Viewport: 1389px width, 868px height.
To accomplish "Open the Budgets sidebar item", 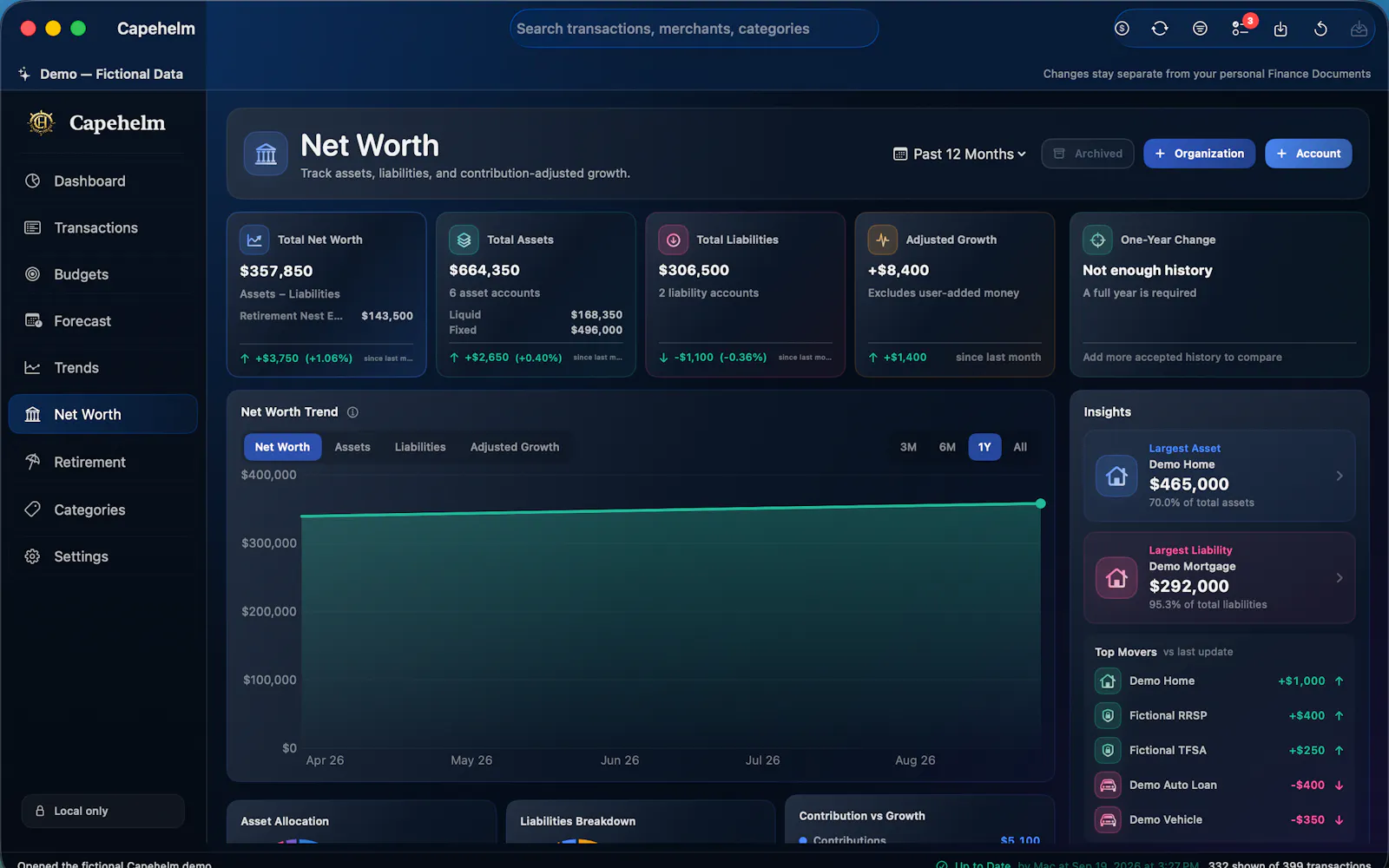I will point(103,274).
